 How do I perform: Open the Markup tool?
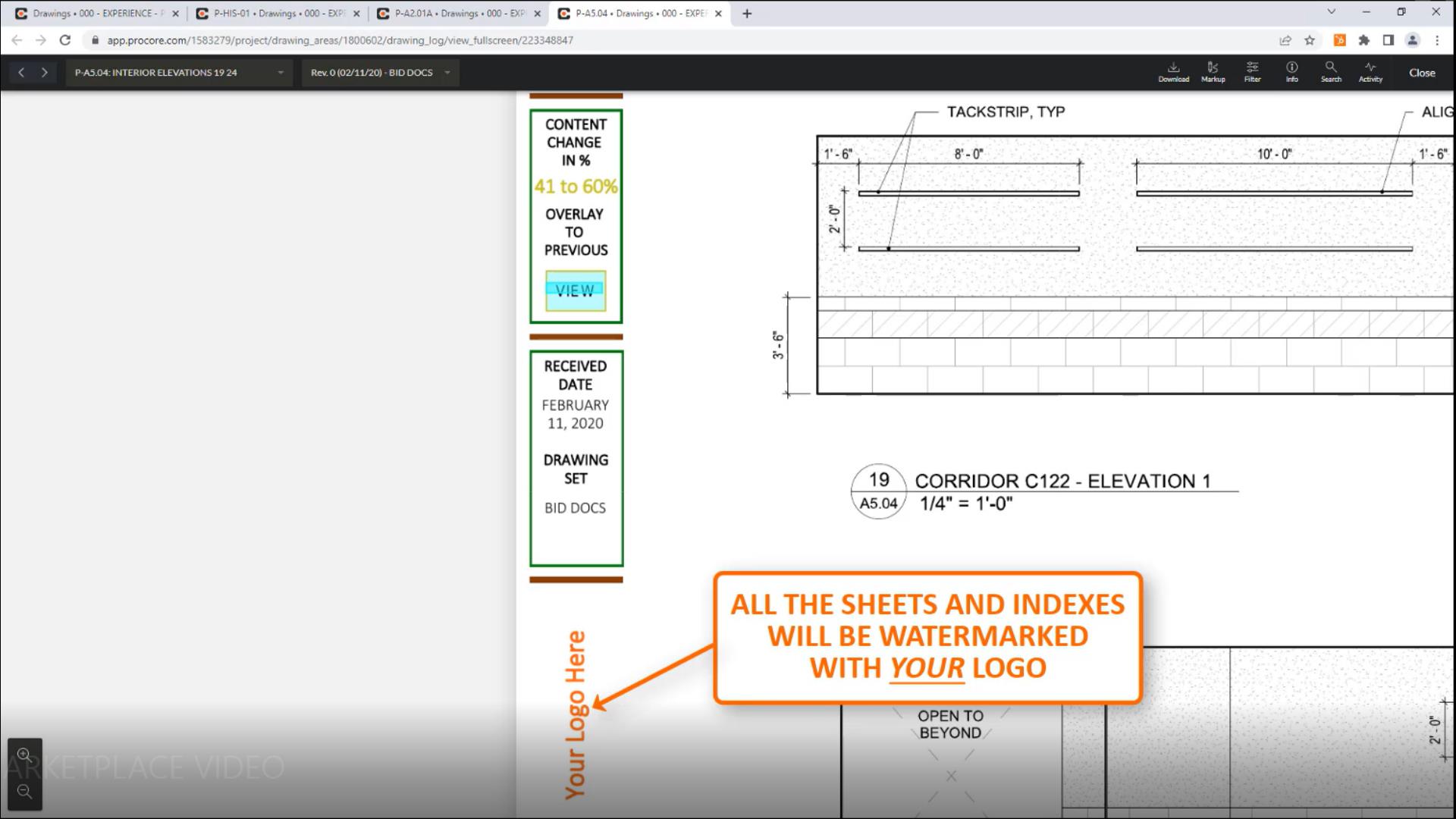point(1213,71)
